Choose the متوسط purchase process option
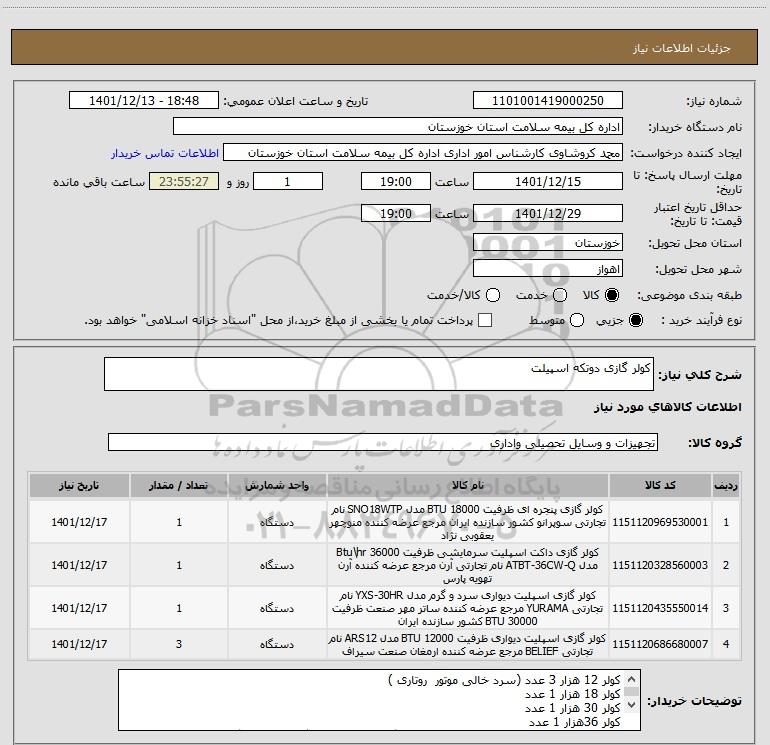The image size is (770, 745). coord(577,320)
